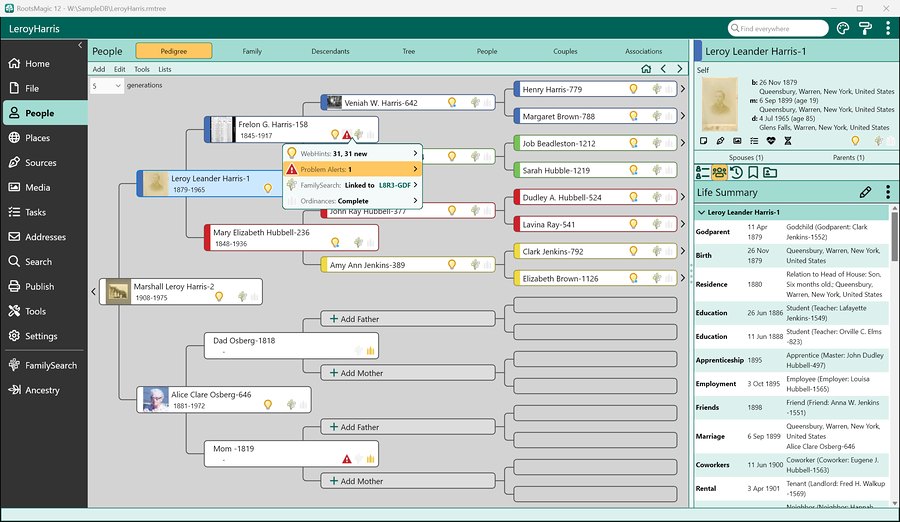Open Ancestry in the sidebar
900x522 pixels.
[45, 390]
